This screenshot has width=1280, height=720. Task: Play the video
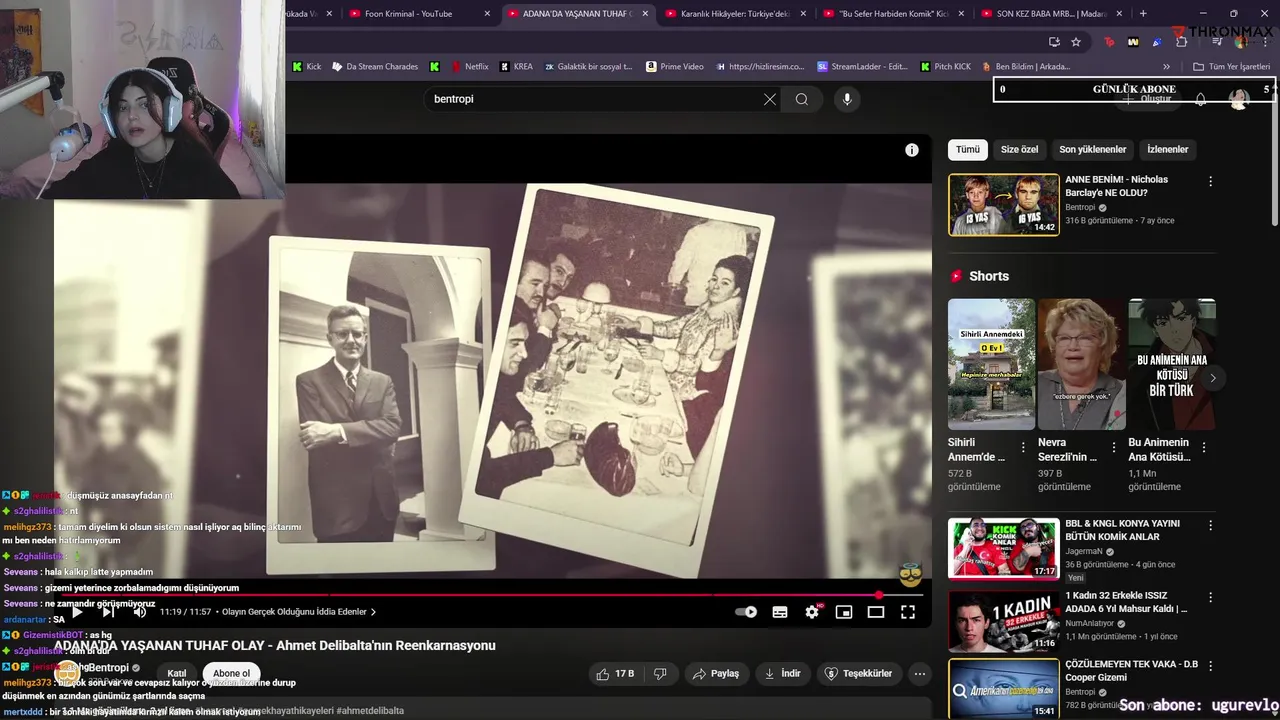pyautogui.click(x=77, y=612)
